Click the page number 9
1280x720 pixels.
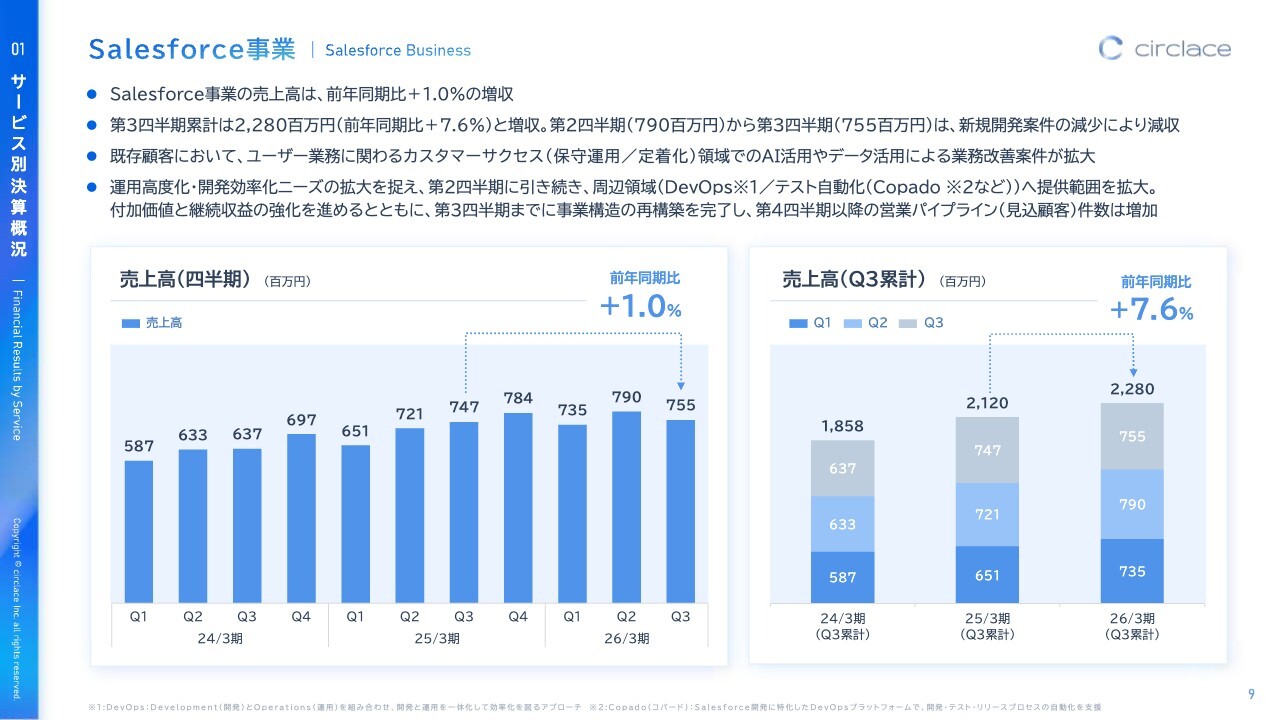pos(1251,695)
